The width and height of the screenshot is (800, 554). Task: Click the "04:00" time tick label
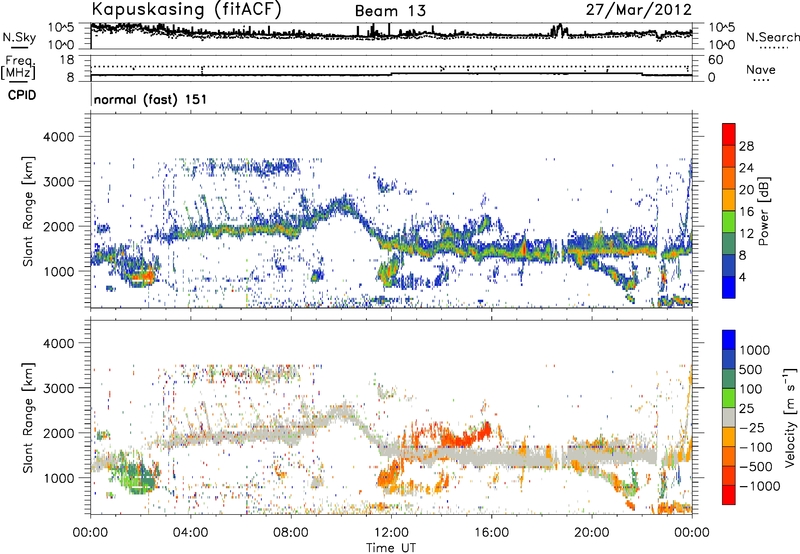point(190,533)
